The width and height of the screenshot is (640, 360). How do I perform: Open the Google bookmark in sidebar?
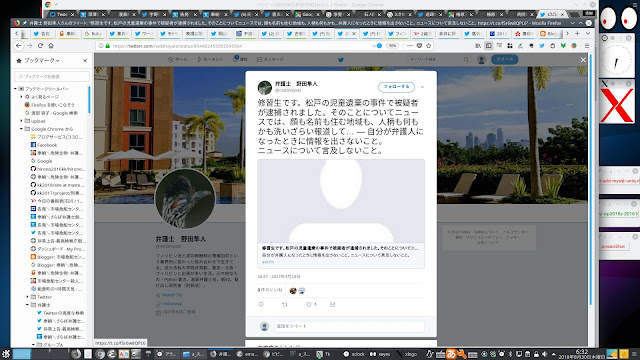[x=42, y=161]
